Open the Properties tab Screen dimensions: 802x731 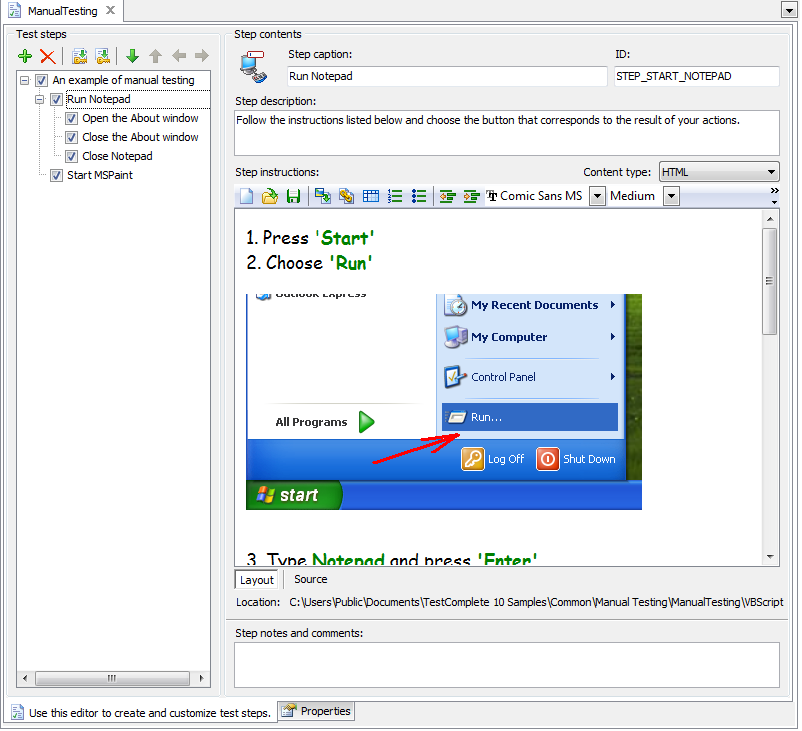[x=317, y=711]
